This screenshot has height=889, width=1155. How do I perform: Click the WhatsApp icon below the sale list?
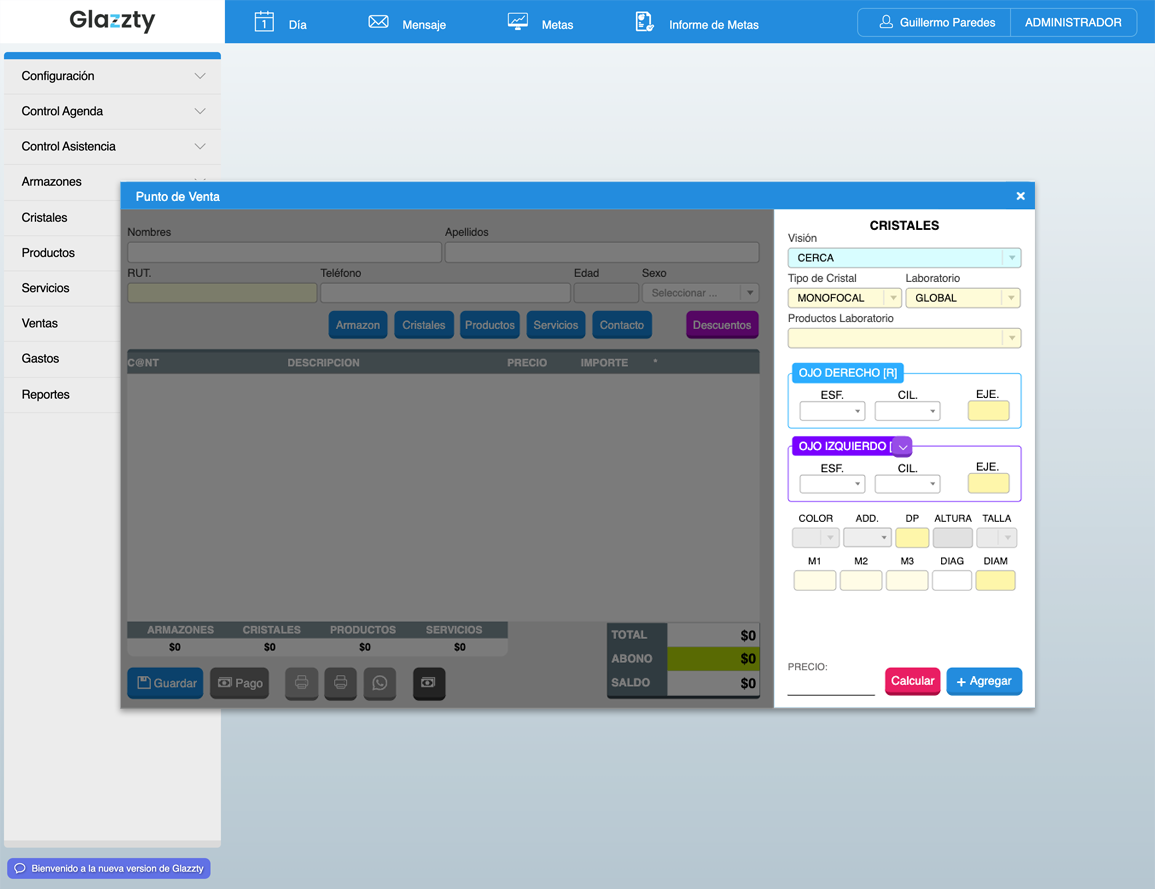pyautogui.click(x=379, y=684)
